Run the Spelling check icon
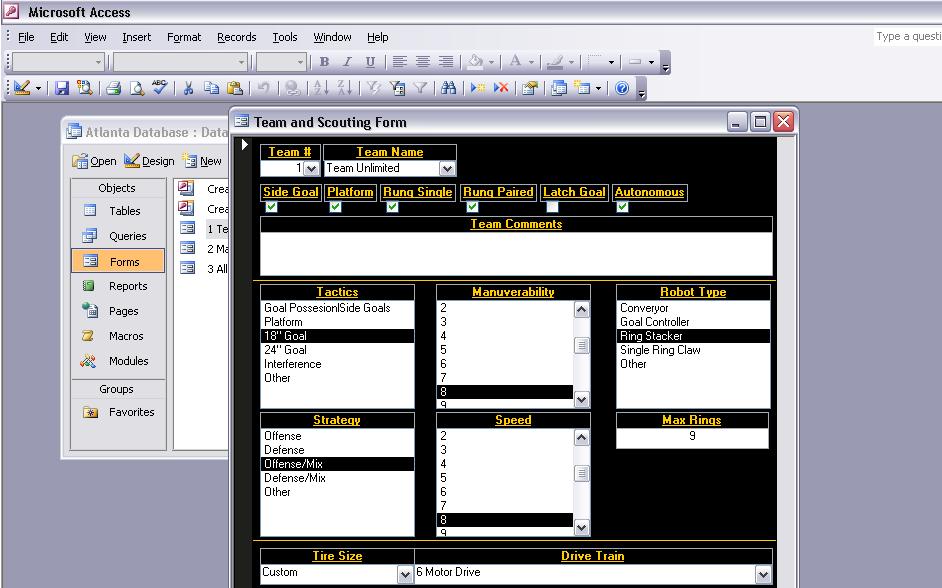 coord(160,88)
